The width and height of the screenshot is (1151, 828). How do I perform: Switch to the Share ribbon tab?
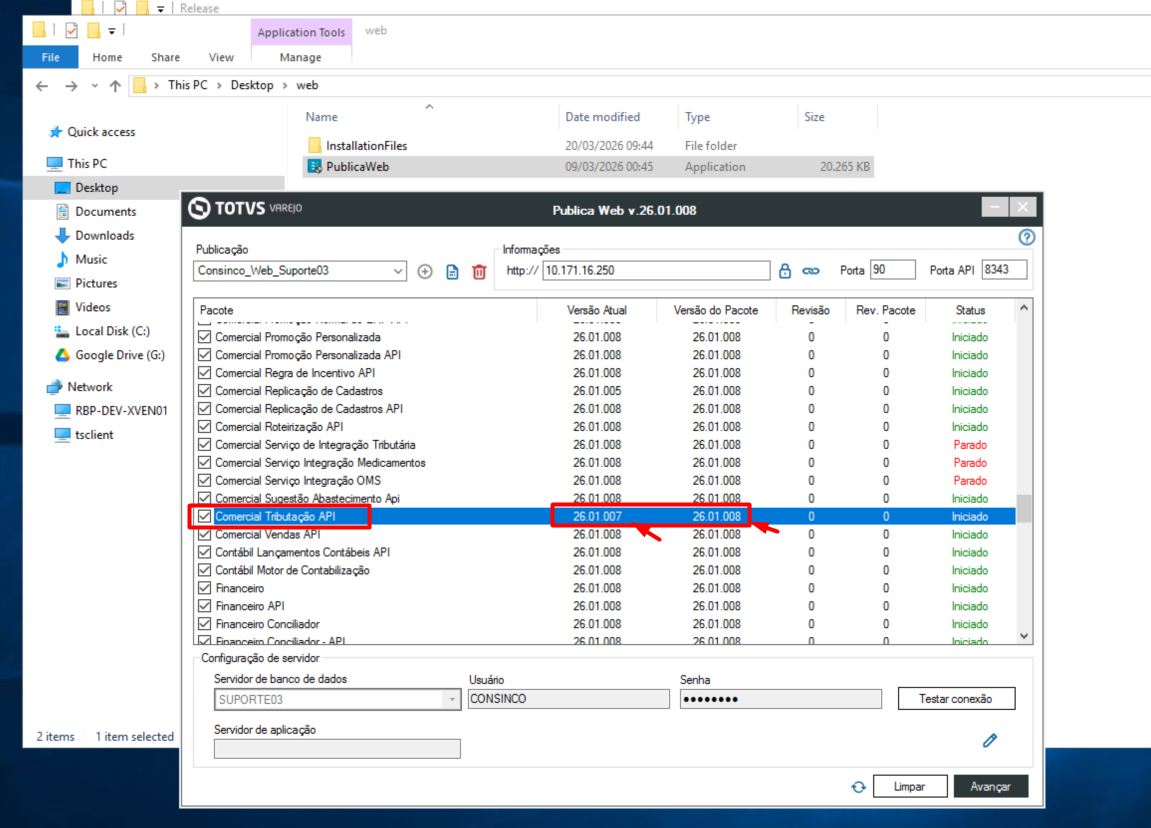(x=165, y=57)
